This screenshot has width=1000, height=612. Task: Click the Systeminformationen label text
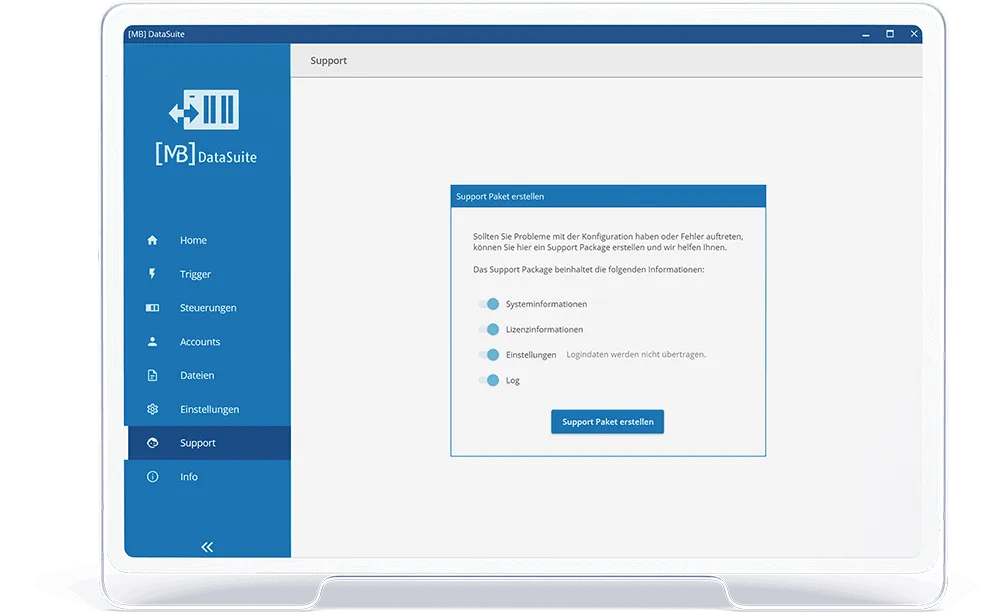(547, 304)
